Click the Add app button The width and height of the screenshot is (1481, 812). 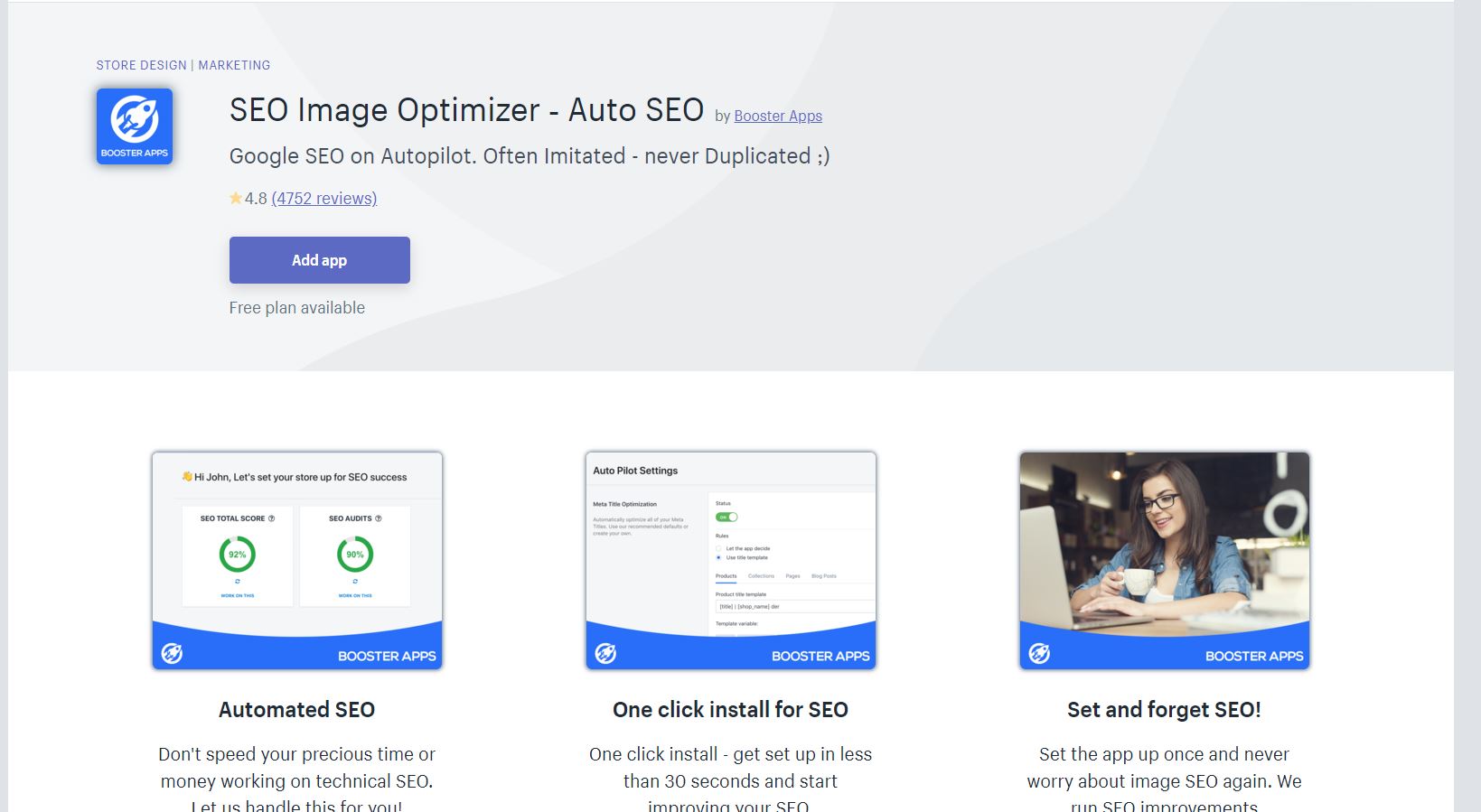click(x=320, y=260)
